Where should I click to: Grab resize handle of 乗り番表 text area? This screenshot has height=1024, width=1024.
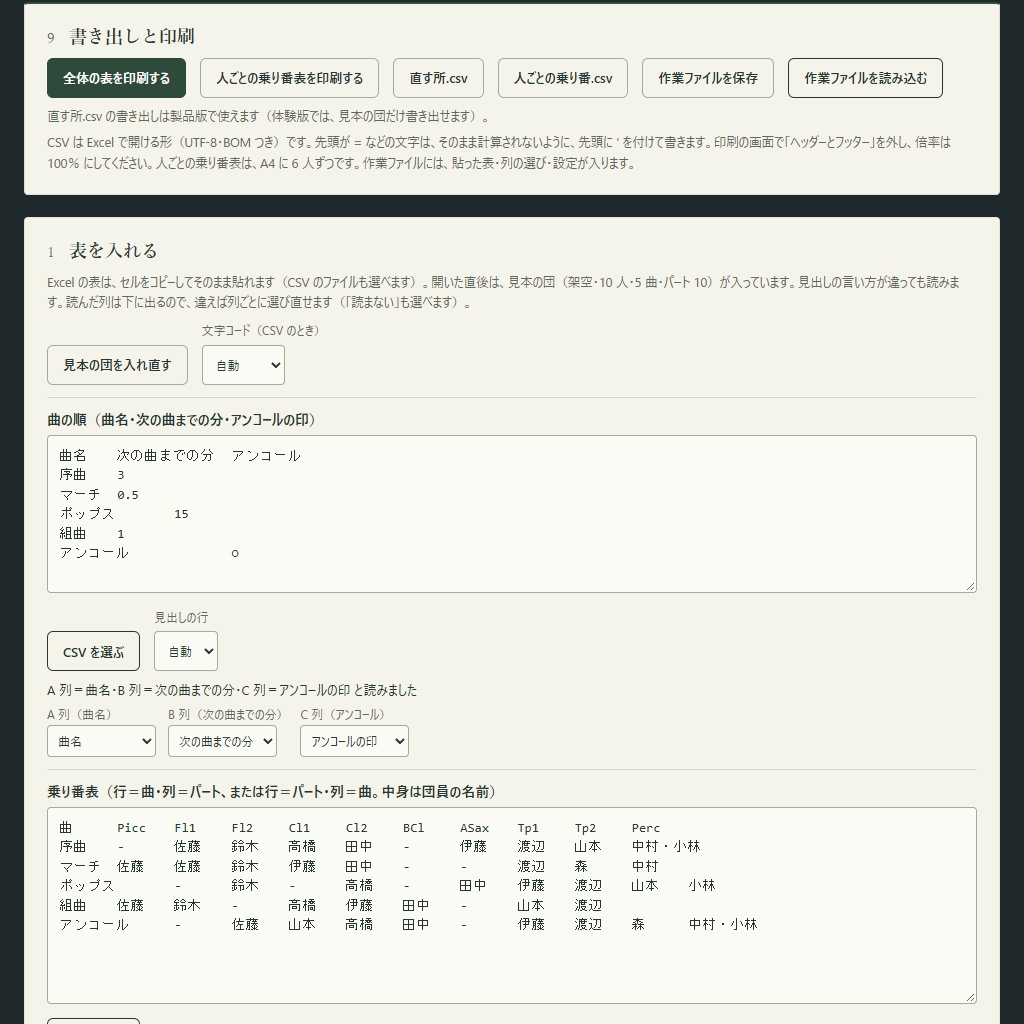970,997
